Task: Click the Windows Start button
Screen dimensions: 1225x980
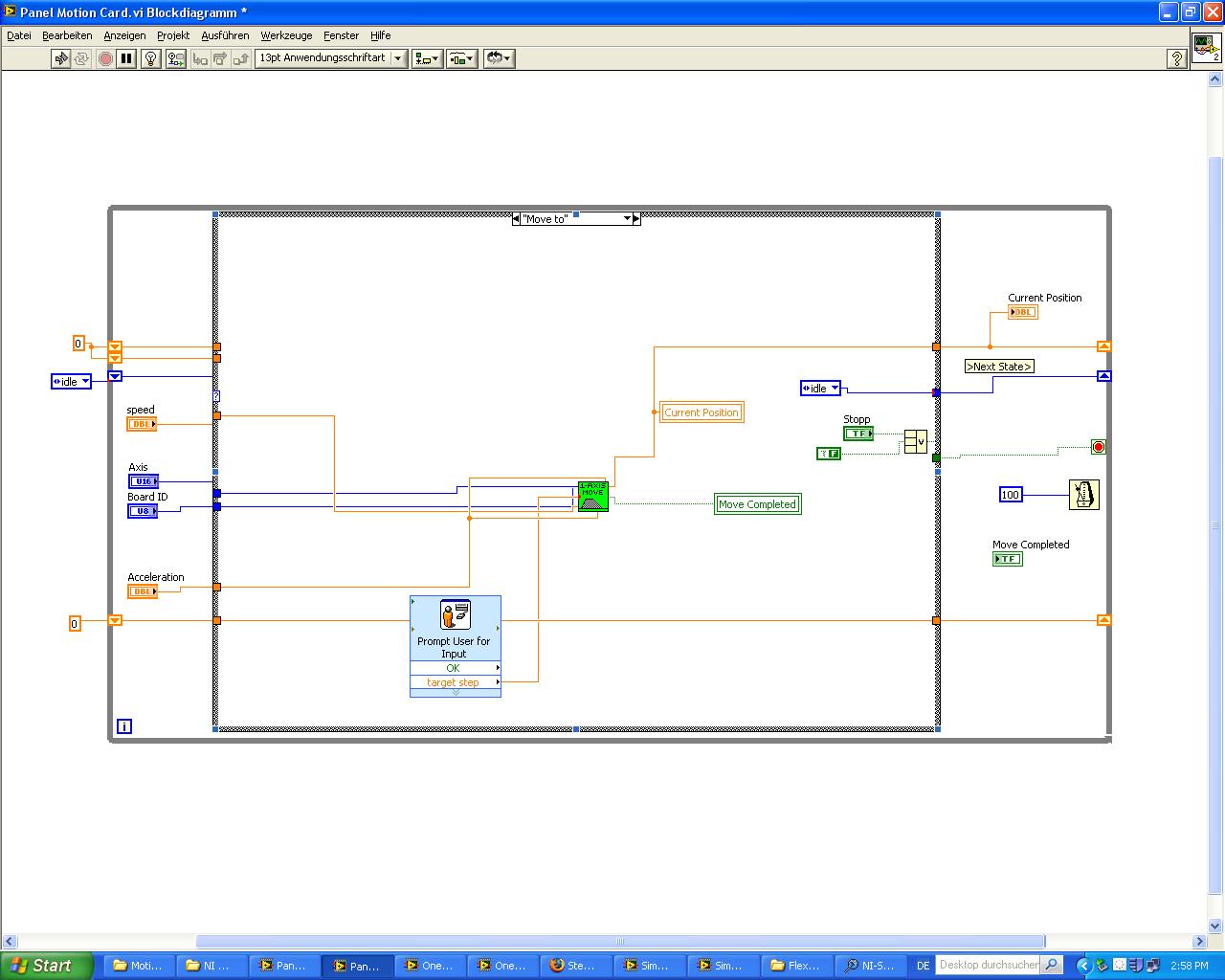Action: click(x=47, y=966)
